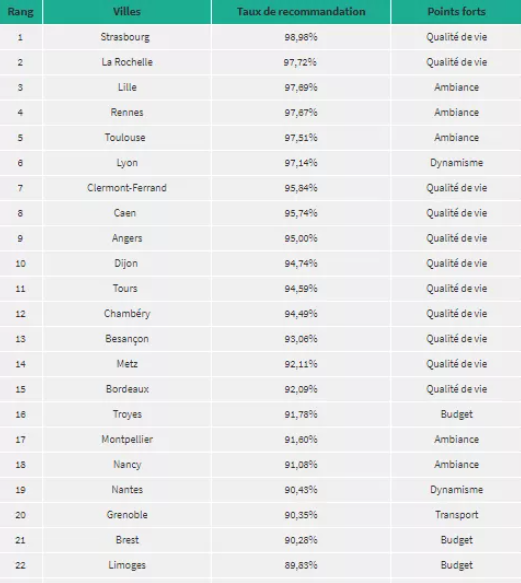This screenshot has width=521, height=583.
Task: Select the Taux de recommandation header
Action: pos(301,12)
